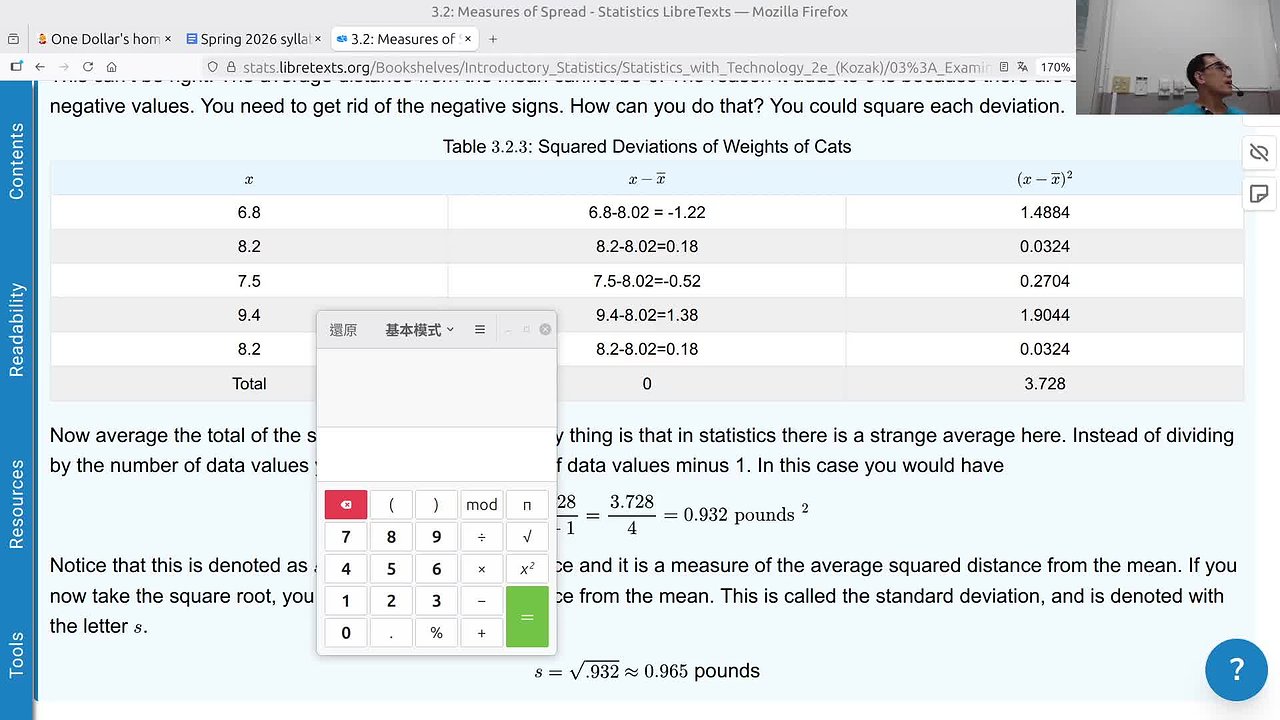Close the One Dollar's home tab
Screen dimensions: 1280x720
point(167,39)
